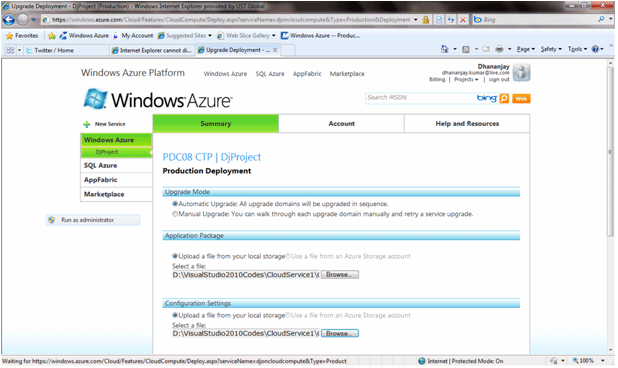Click the address bar URL field
The image size is (618, 368).
coord(231,19)
